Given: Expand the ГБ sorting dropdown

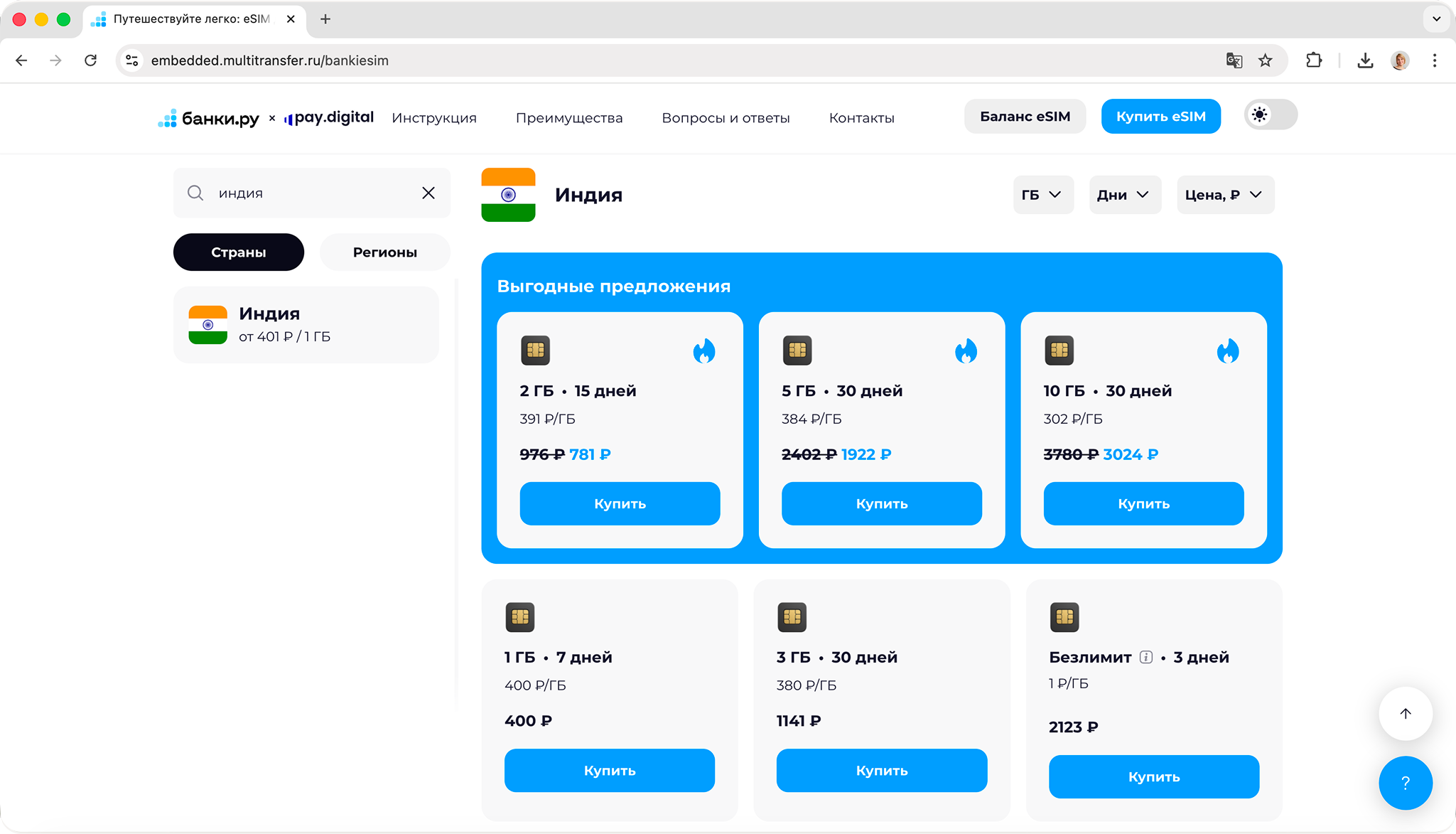Looking at the screenshot, I should 1042,195.
